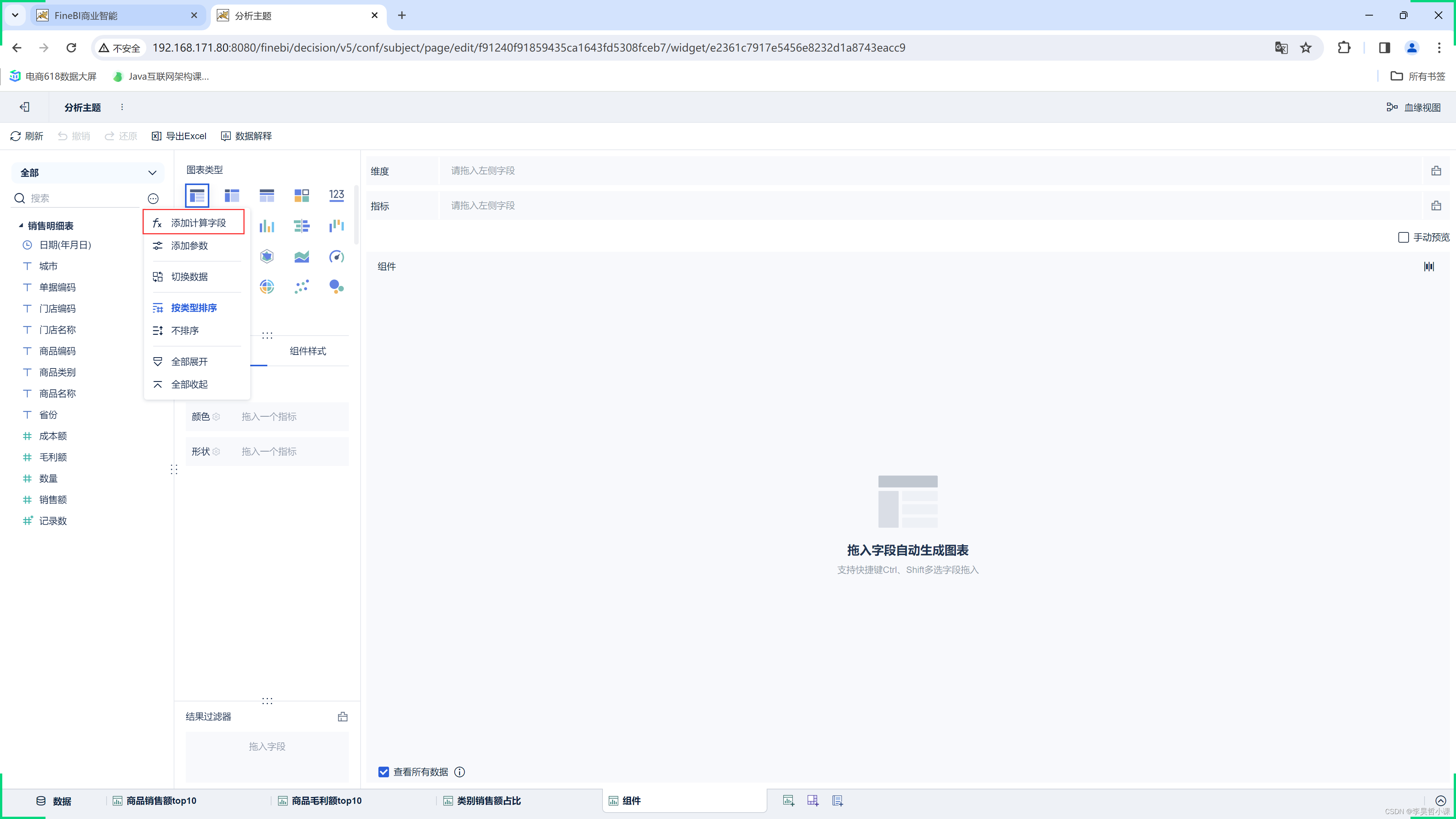
Task: Open the field more-options circle icon
Action: tap(153, 198)
